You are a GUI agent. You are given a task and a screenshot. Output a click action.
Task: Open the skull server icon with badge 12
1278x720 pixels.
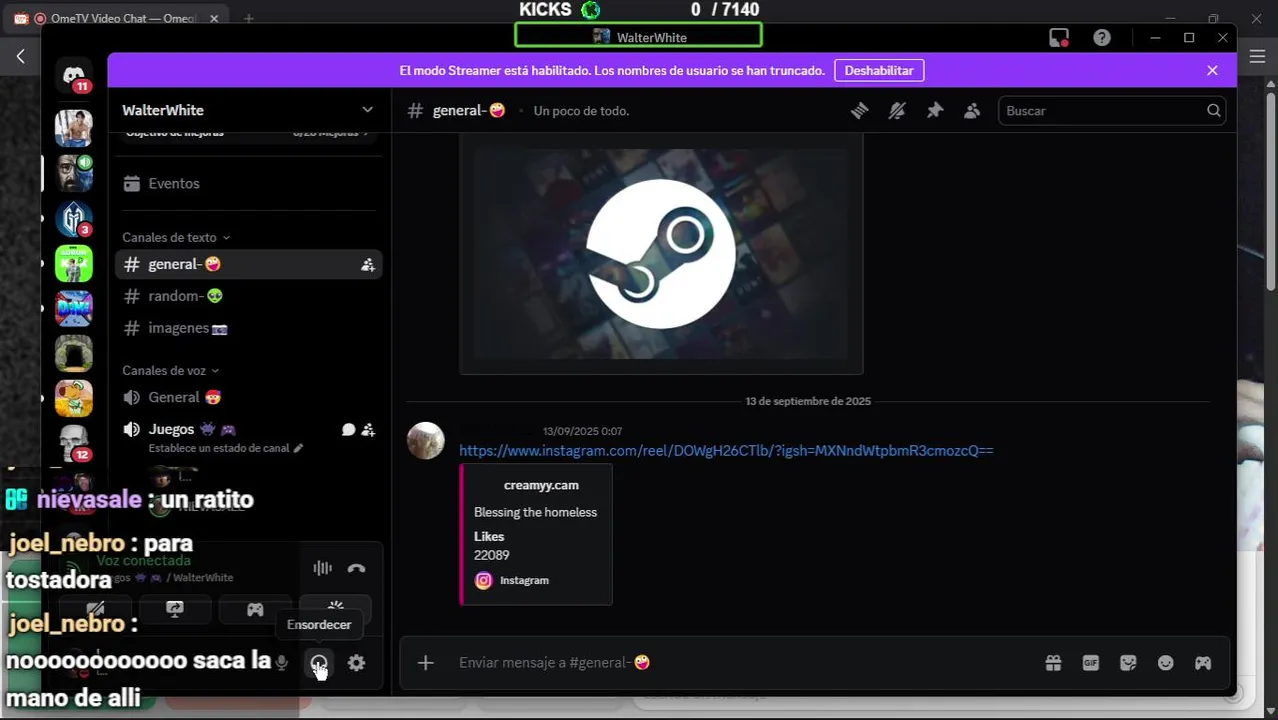[74, 443]
